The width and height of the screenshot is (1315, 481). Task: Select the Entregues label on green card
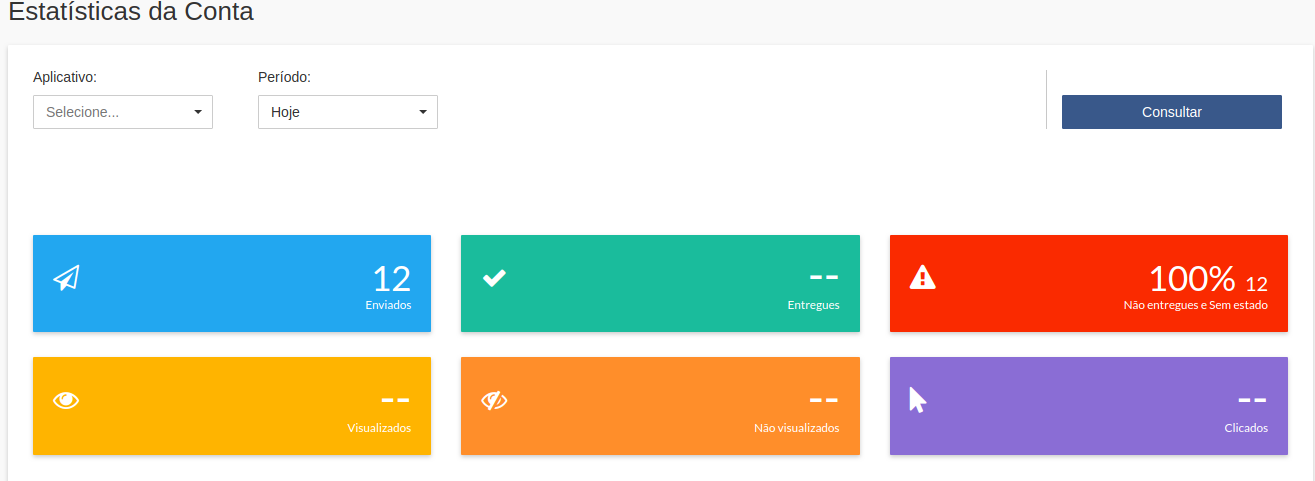pyautogui.click(x=813, y=305)
